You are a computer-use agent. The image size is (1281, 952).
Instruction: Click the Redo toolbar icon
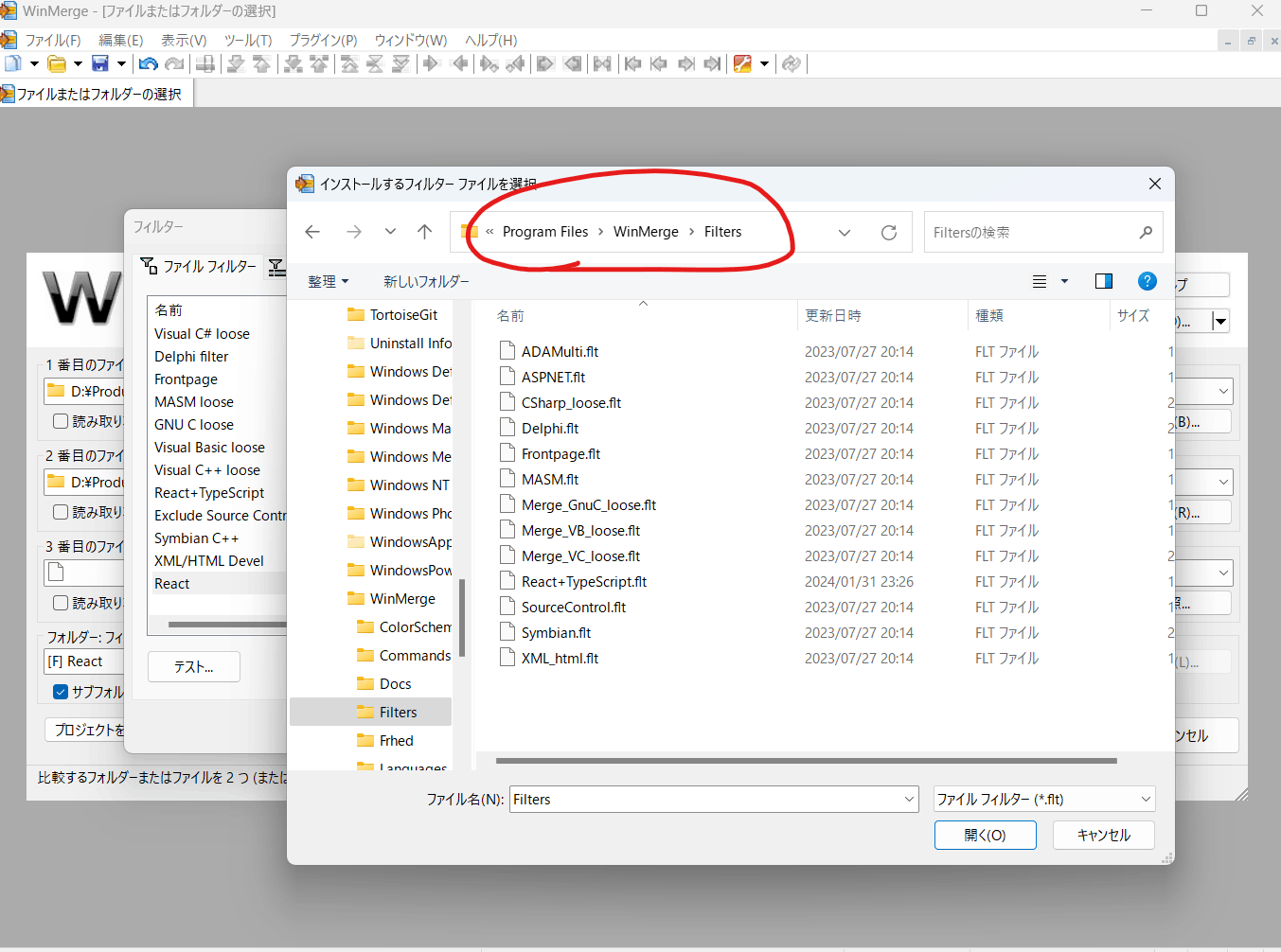[x=173, y=63]
